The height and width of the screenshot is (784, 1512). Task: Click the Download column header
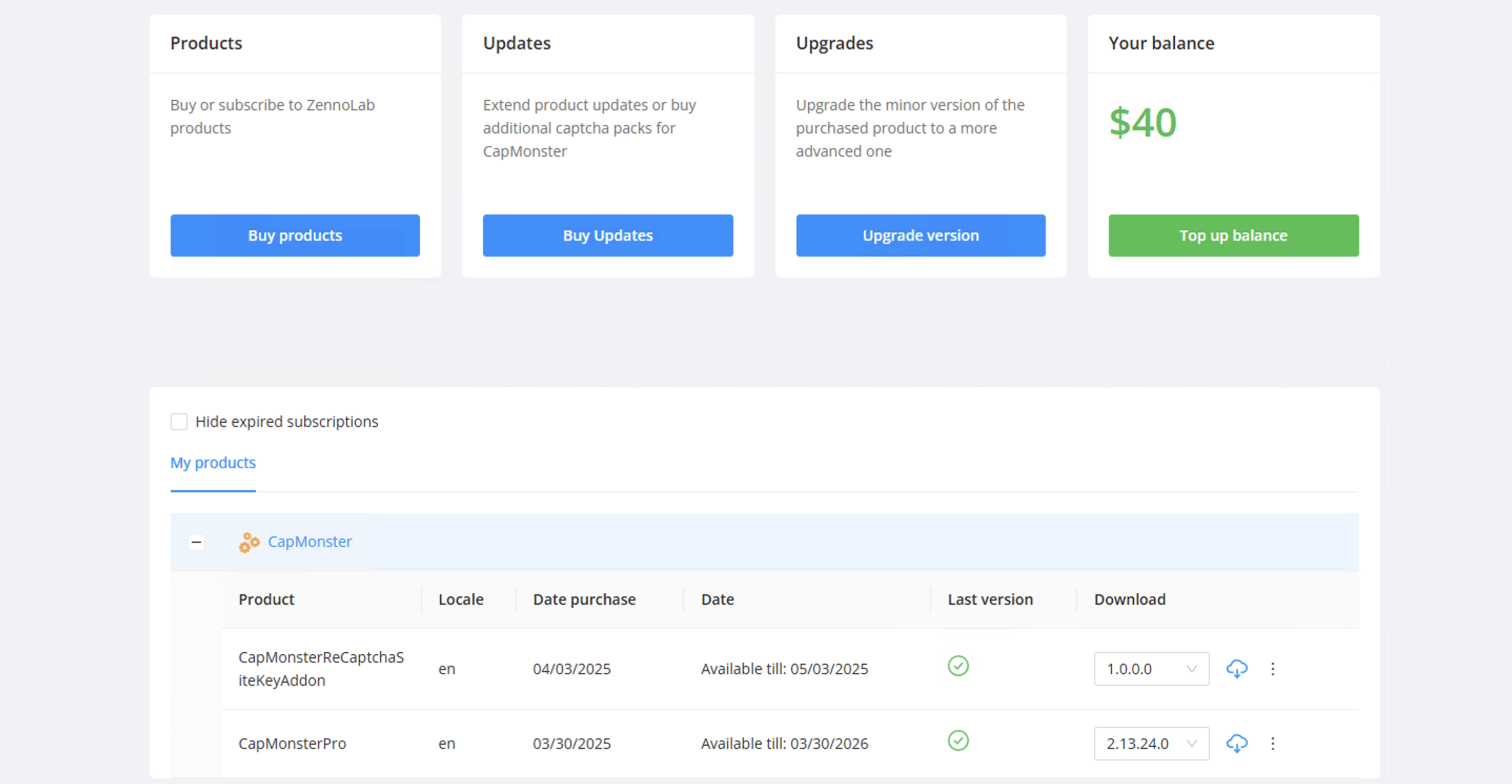1130,599
